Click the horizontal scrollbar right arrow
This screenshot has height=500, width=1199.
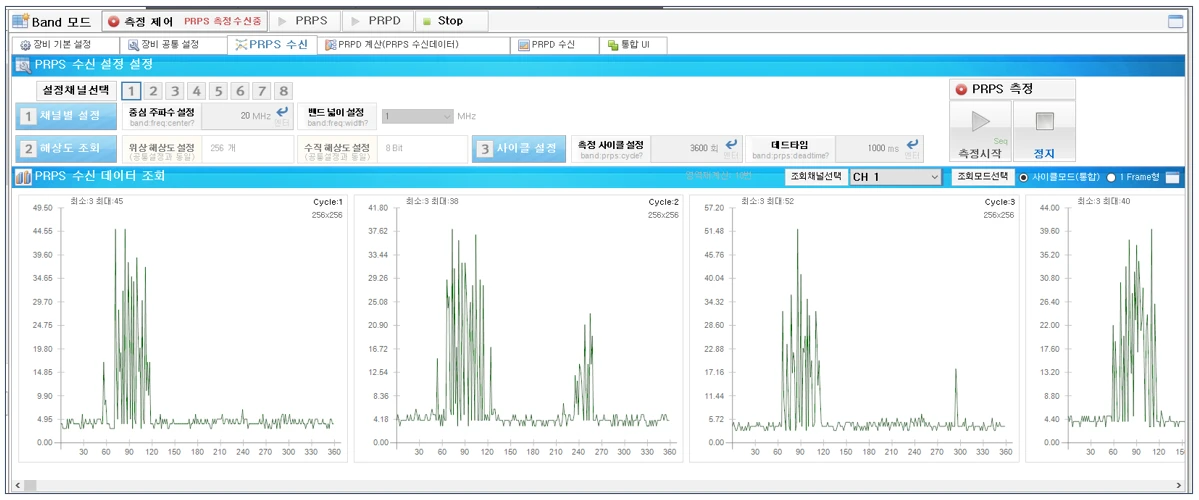click(1178, 485)
